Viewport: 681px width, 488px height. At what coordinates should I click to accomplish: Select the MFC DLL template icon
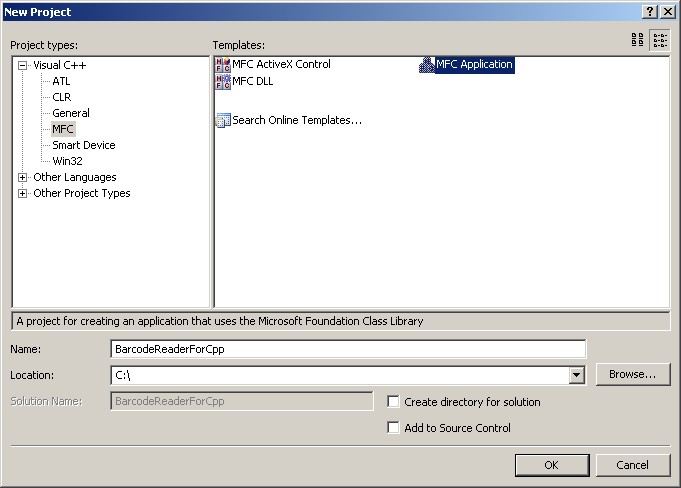click(223, 82)
